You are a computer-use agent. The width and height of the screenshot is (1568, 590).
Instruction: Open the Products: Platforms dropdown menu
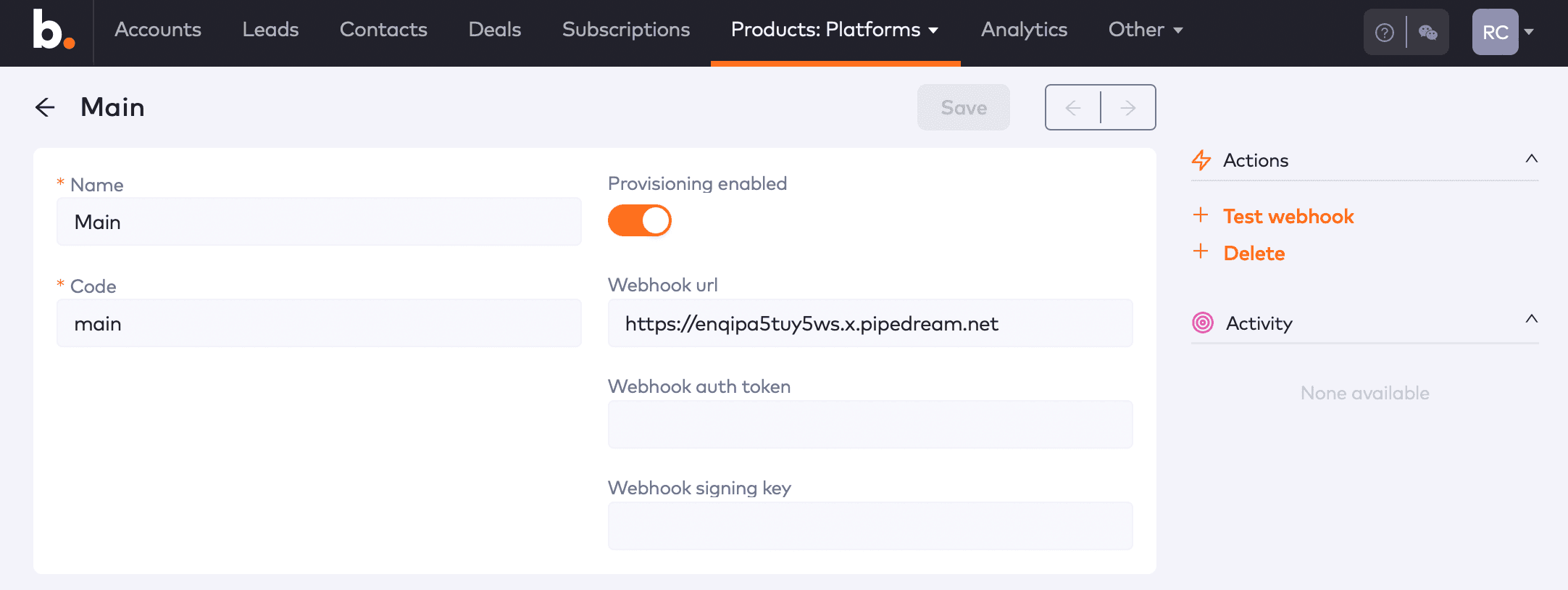coord(835,30)
